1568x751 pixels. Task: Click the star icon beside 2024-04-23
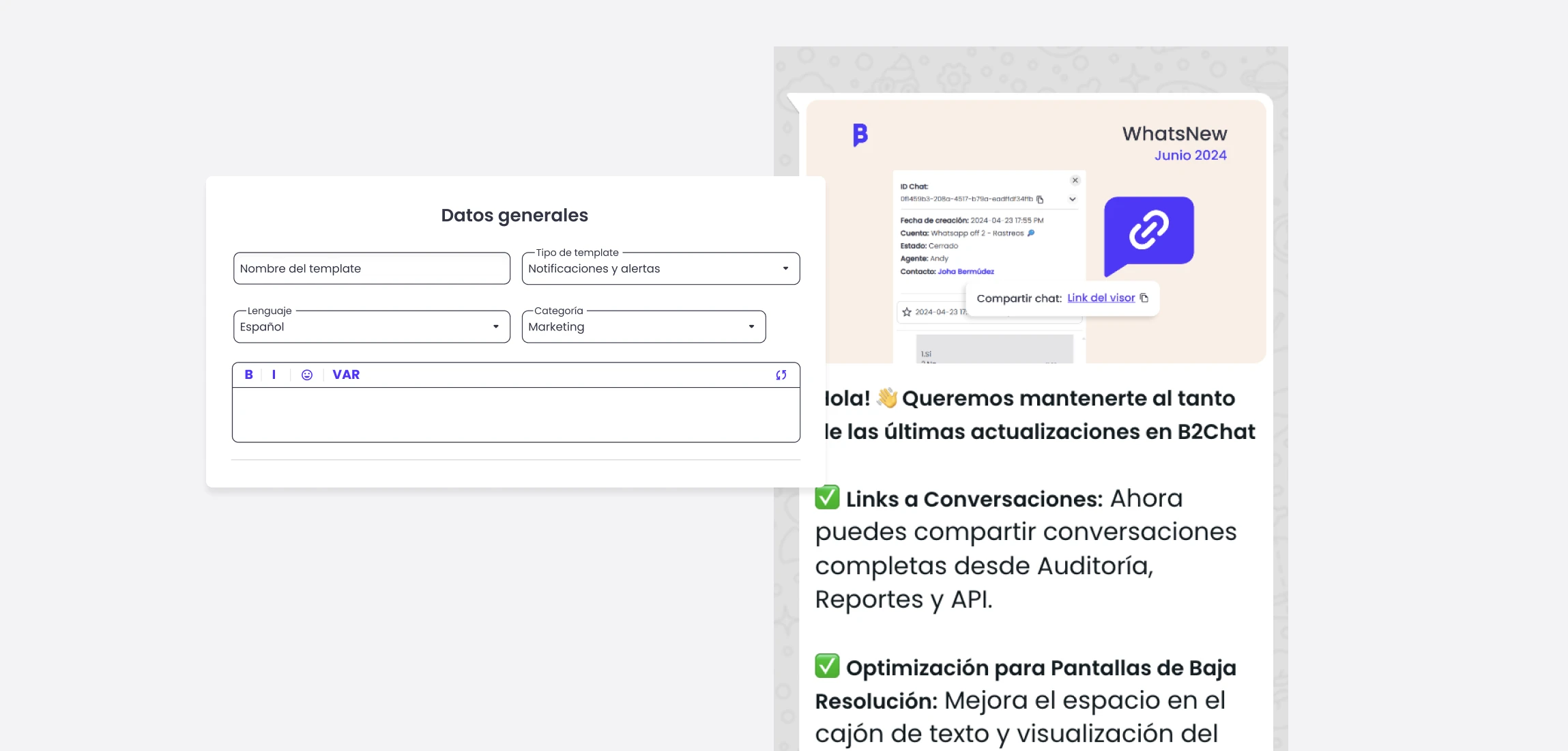tap(907, 312)
